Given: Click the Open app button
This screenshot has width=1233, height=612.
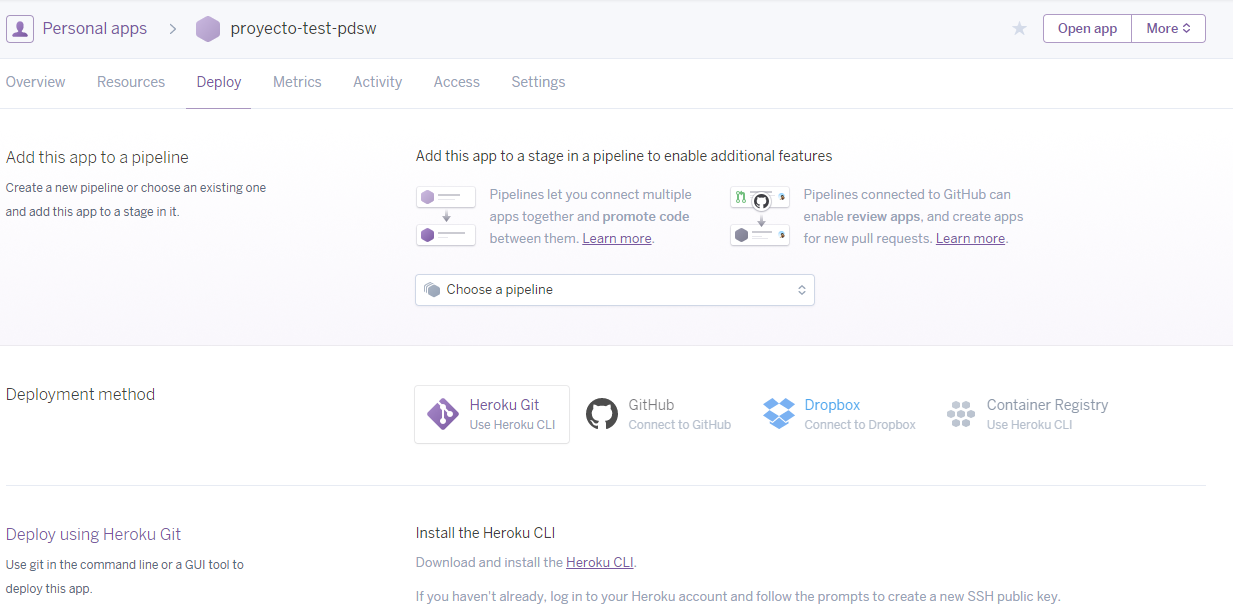Looking at the screenshot, I should point(1087,28).
